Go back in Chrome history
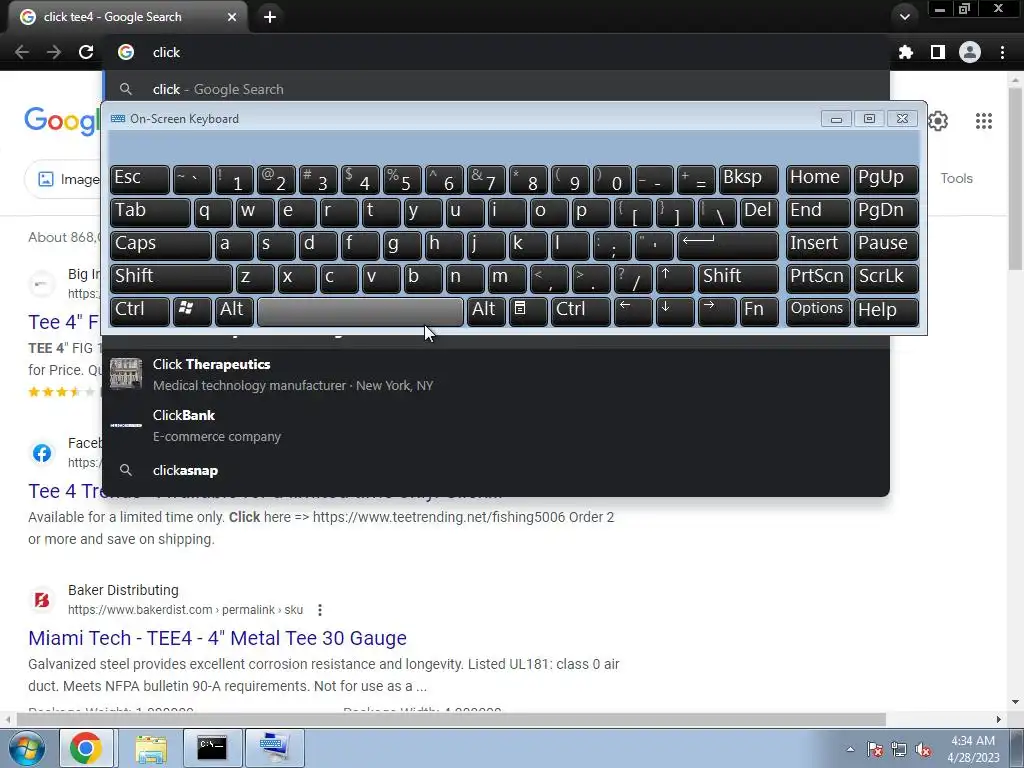1024x768 pixels. coord(22,52)
